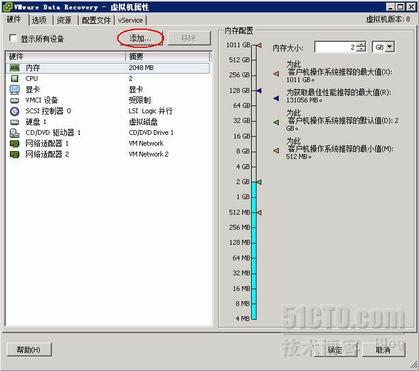
Task: Switch to the 配置文件 tab
Action: click(x=96, y=20)
